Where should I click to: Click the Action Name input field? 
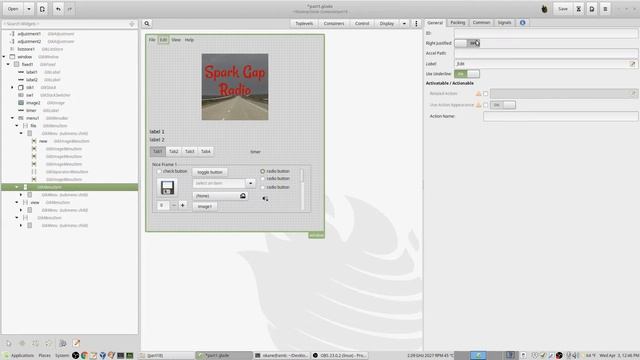[x=560, y=116]
